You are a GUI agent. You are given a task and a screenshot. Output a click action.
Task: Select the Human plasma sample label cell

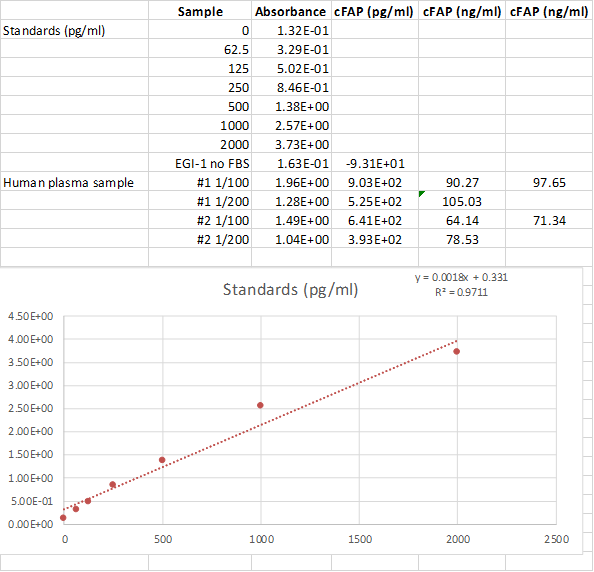74,182
